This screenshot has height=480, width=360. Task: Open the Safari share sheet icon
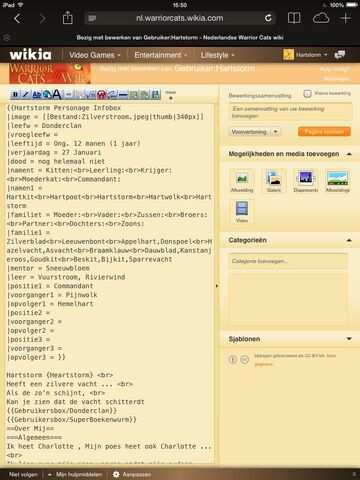click(x=68, y=18)
